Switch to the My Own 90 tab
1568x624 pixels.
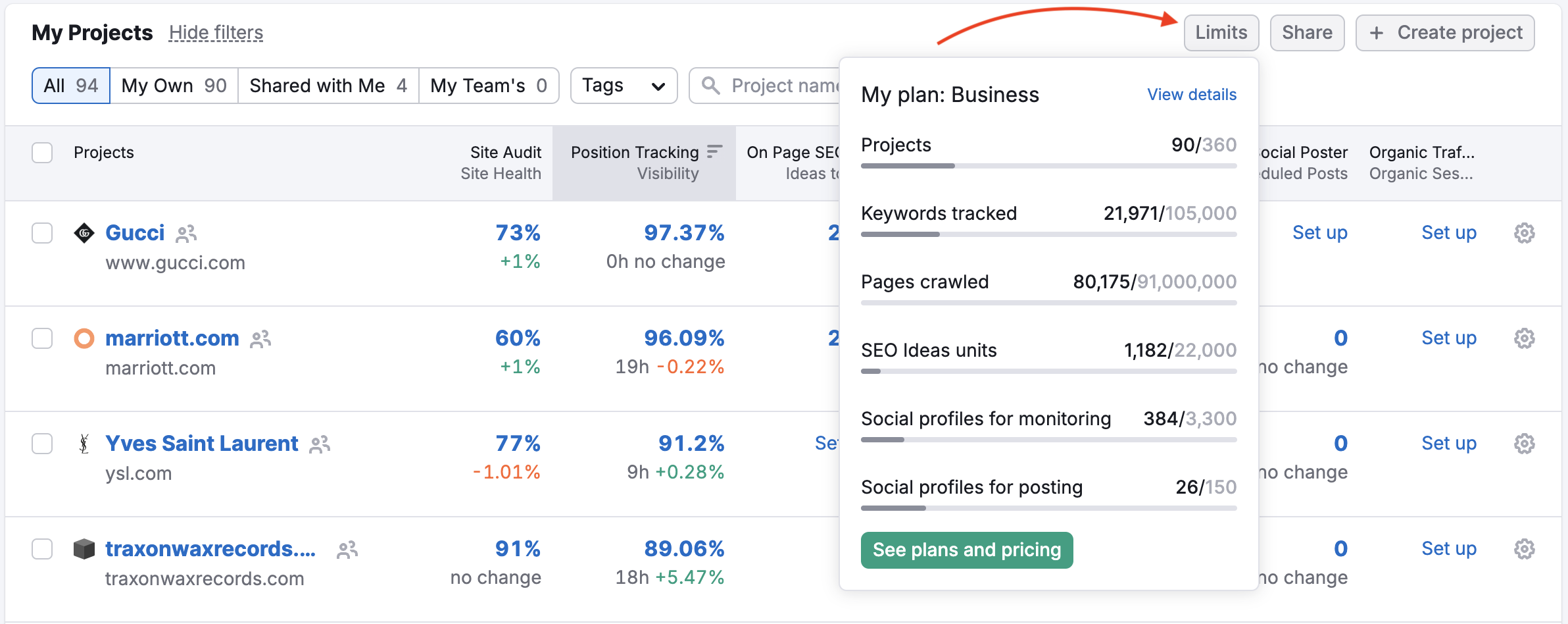click(x=174, y=86)
